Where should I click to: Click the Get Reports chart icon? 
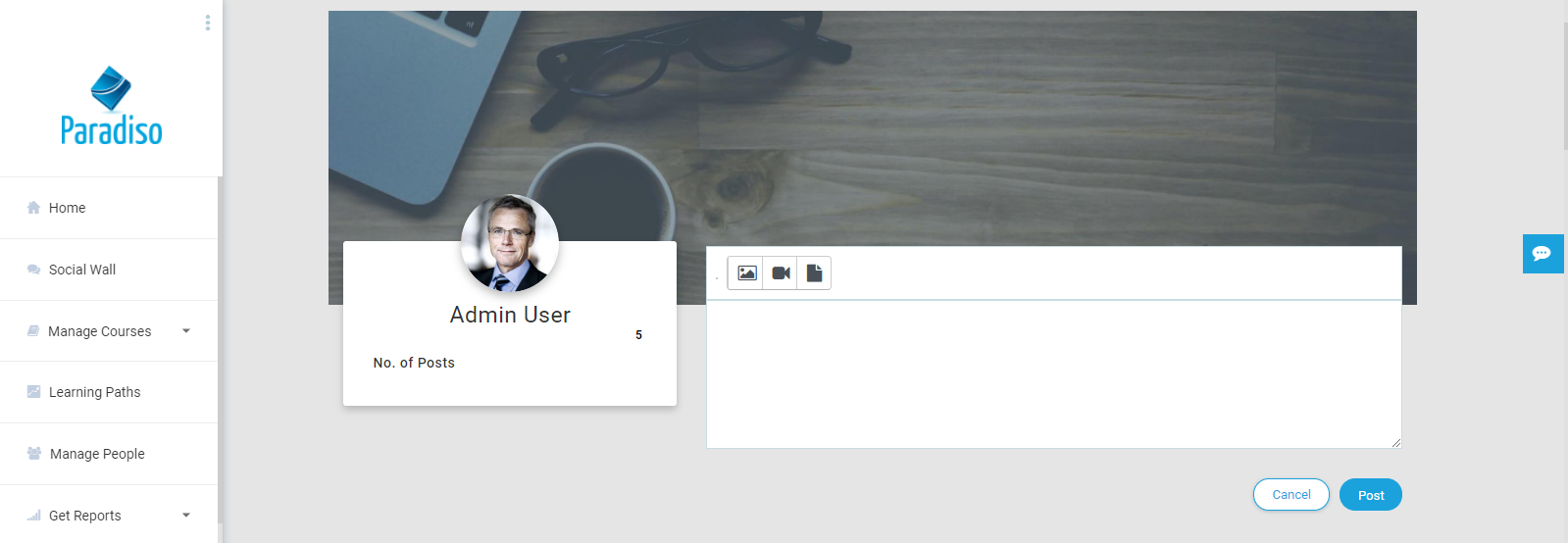coord(33,516)
